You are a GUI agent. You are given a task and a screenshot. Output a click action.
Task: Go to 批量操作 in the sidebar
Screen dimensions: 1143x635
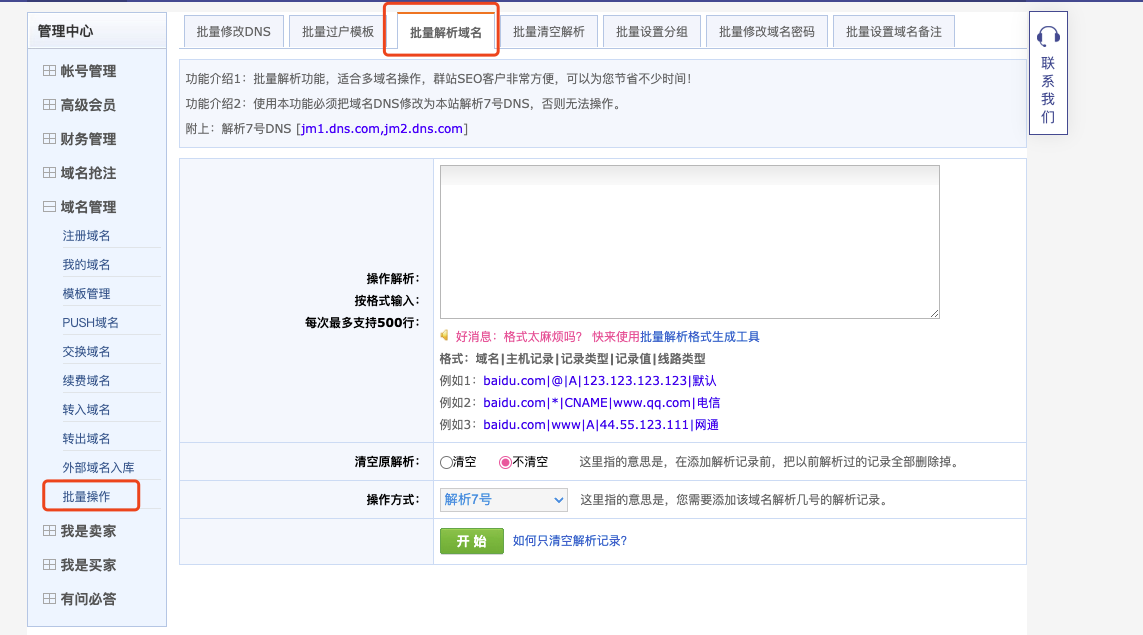pyautogui.click(x=86, y=496)
